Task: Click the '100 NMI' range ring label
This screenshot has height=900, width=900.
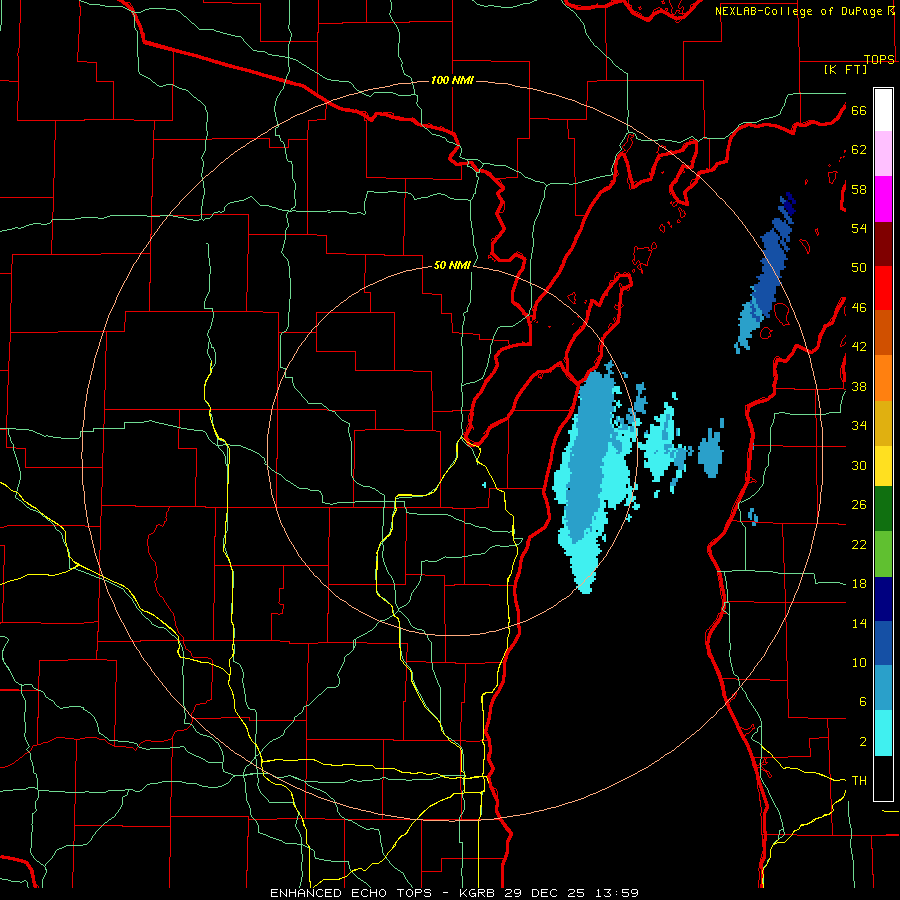Action: (452, 80)
